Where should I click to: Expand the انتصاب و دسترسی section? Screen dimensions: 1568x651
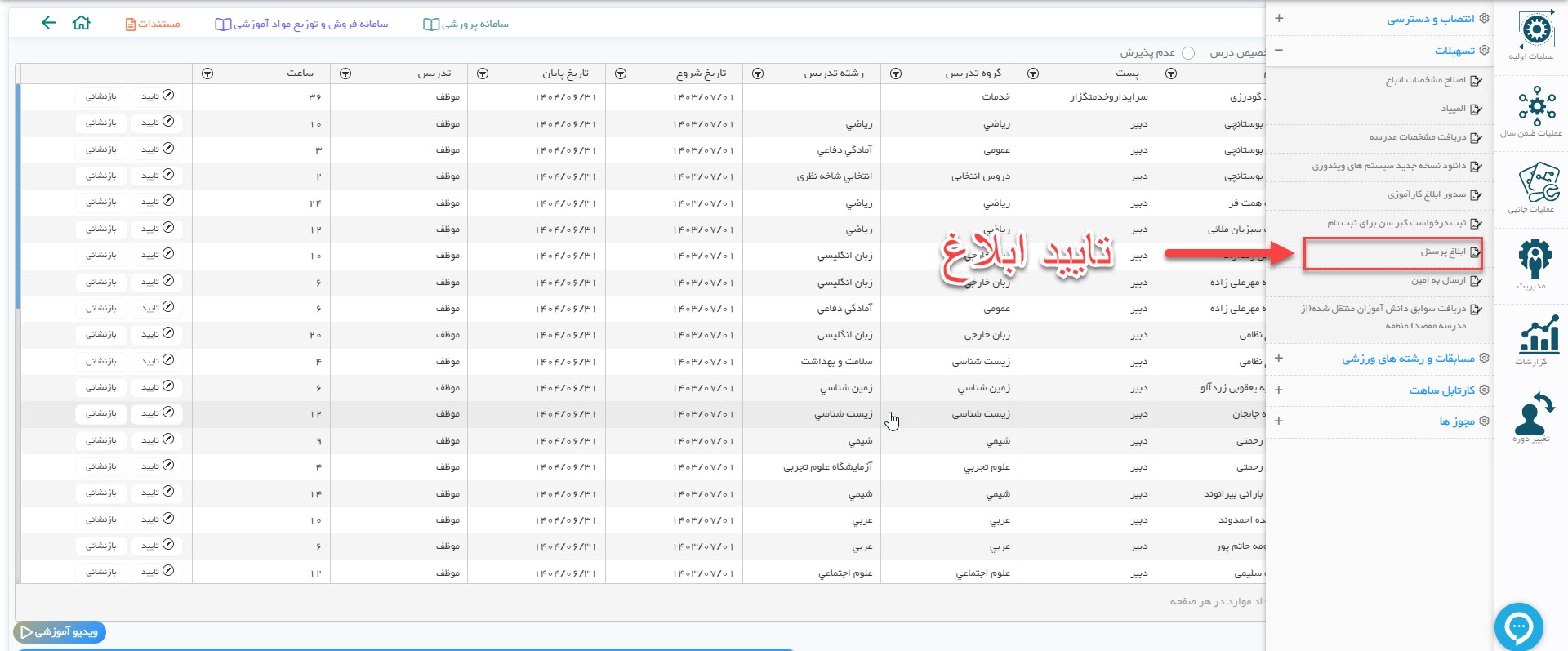point(1279,18)
